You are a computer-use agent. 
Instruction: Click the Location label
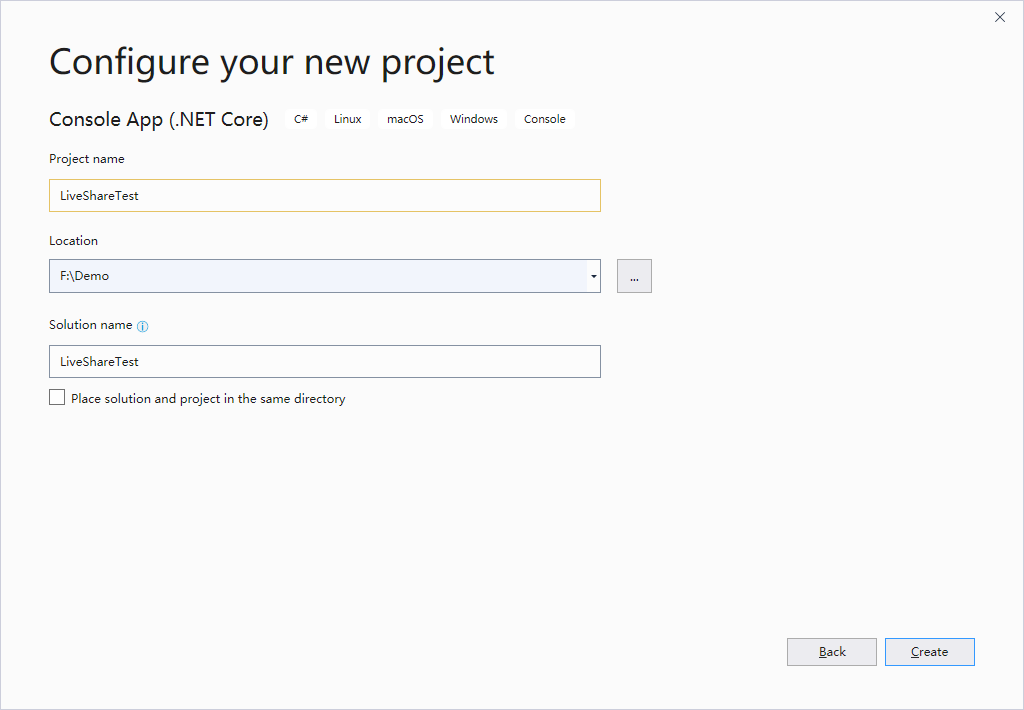[73, 240]
